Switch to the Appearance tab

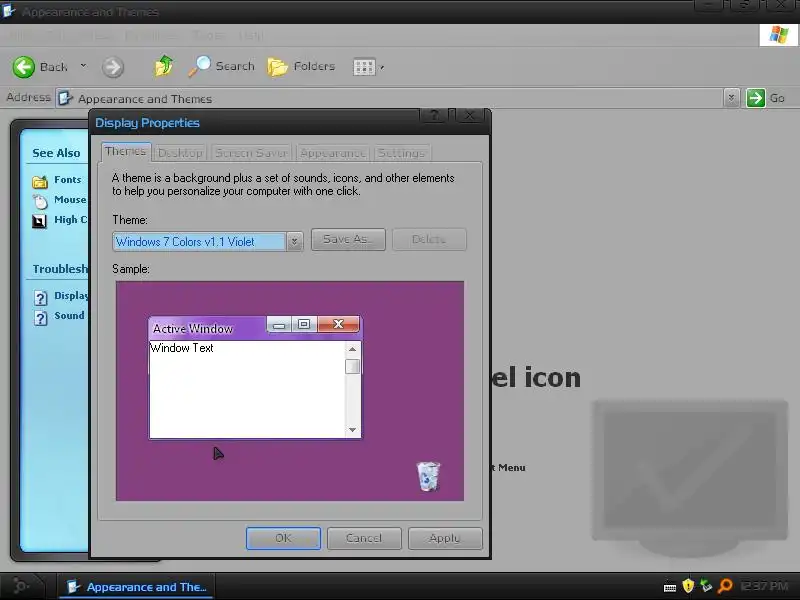pyautogui.click(x=333, y=153)
